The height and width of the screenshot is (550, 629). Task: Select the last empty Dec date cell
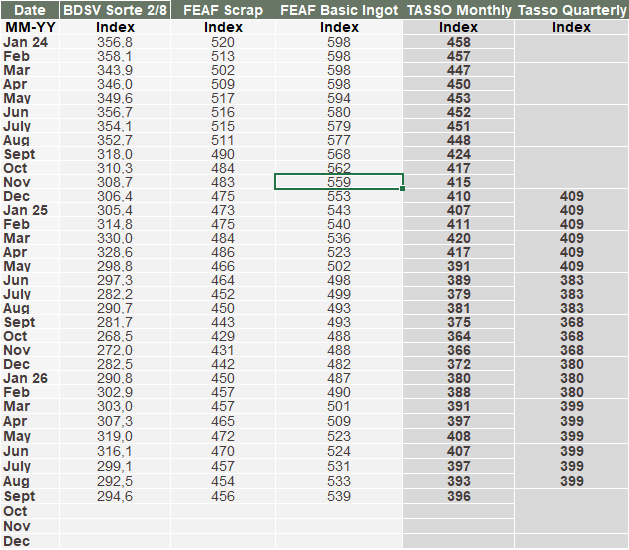coord(30,541)
